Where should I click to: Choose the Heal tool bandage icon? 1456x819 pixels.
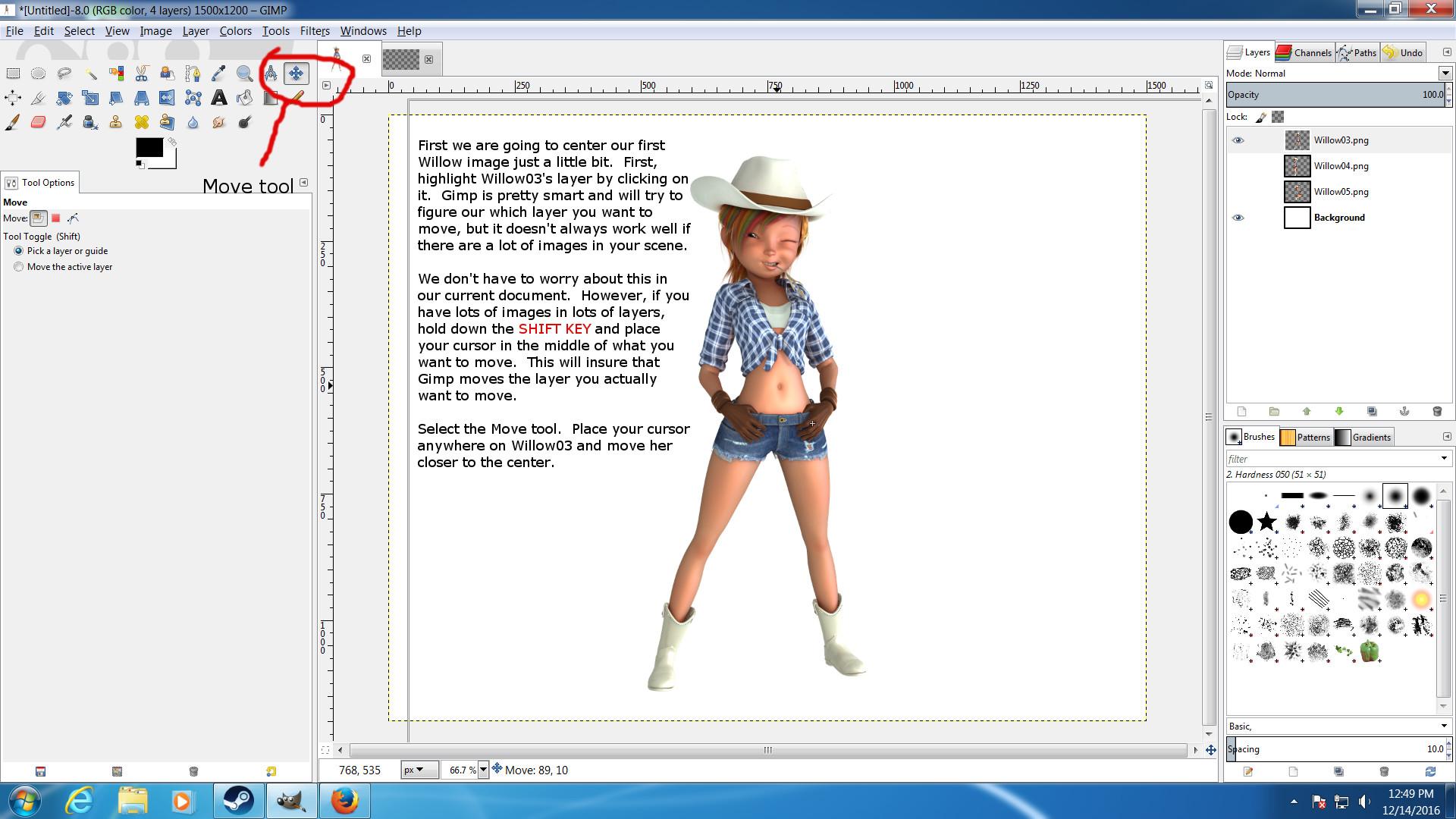click(141, 122)
